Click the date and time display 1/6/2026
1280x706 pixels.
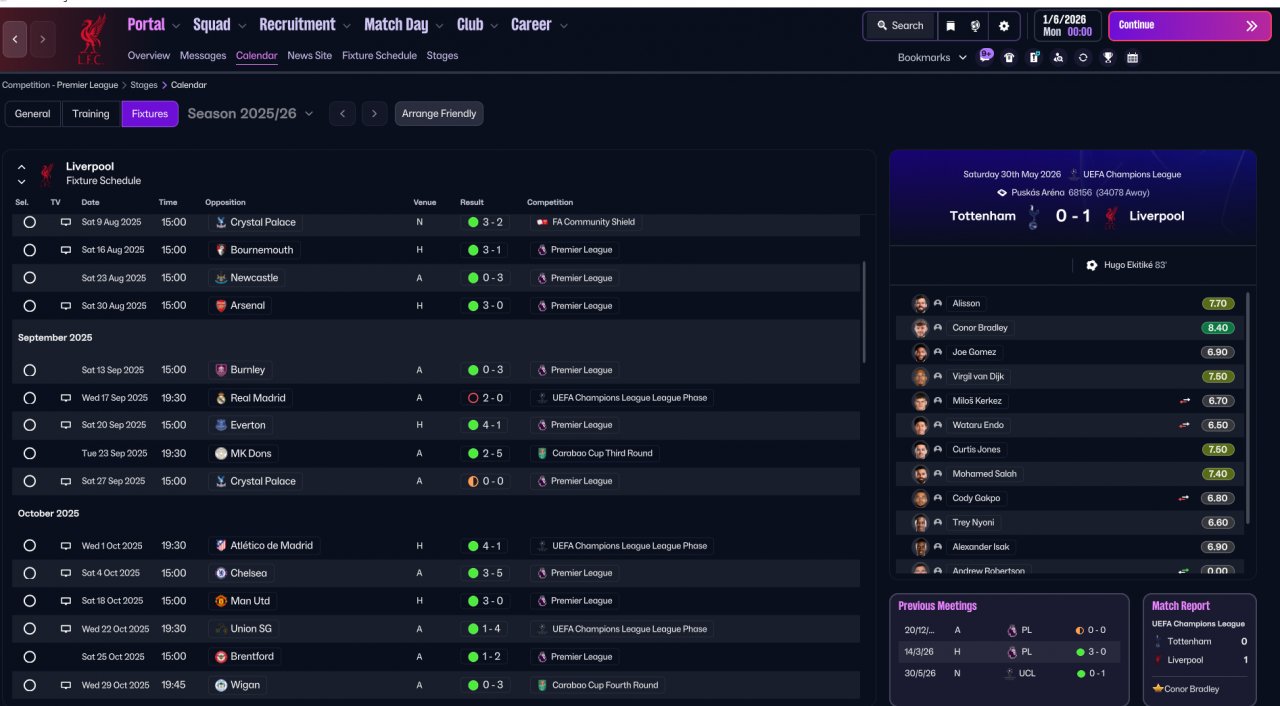(1068, 26)
